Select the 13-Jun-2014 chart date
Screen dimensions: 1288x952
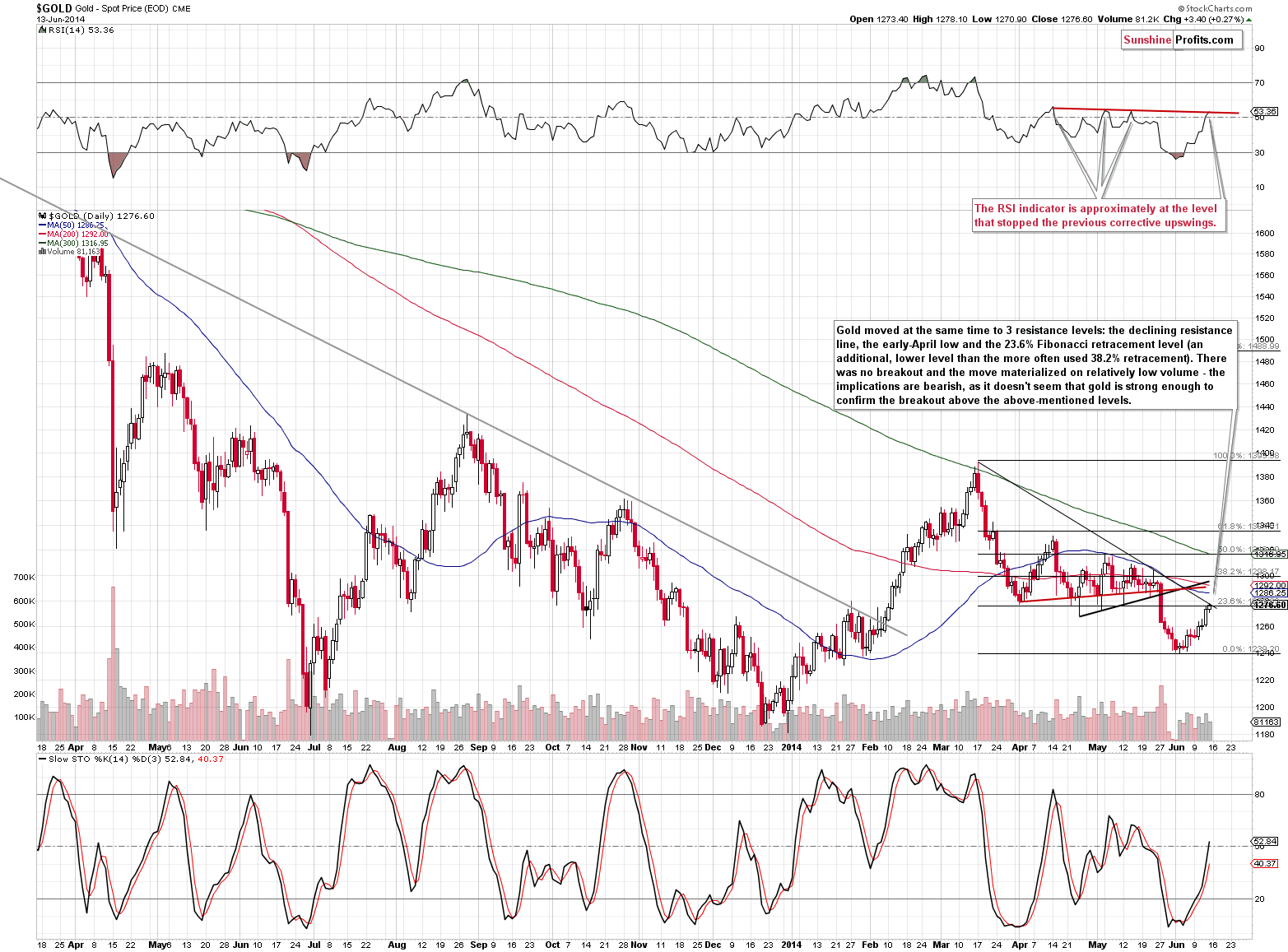point(60,20)
